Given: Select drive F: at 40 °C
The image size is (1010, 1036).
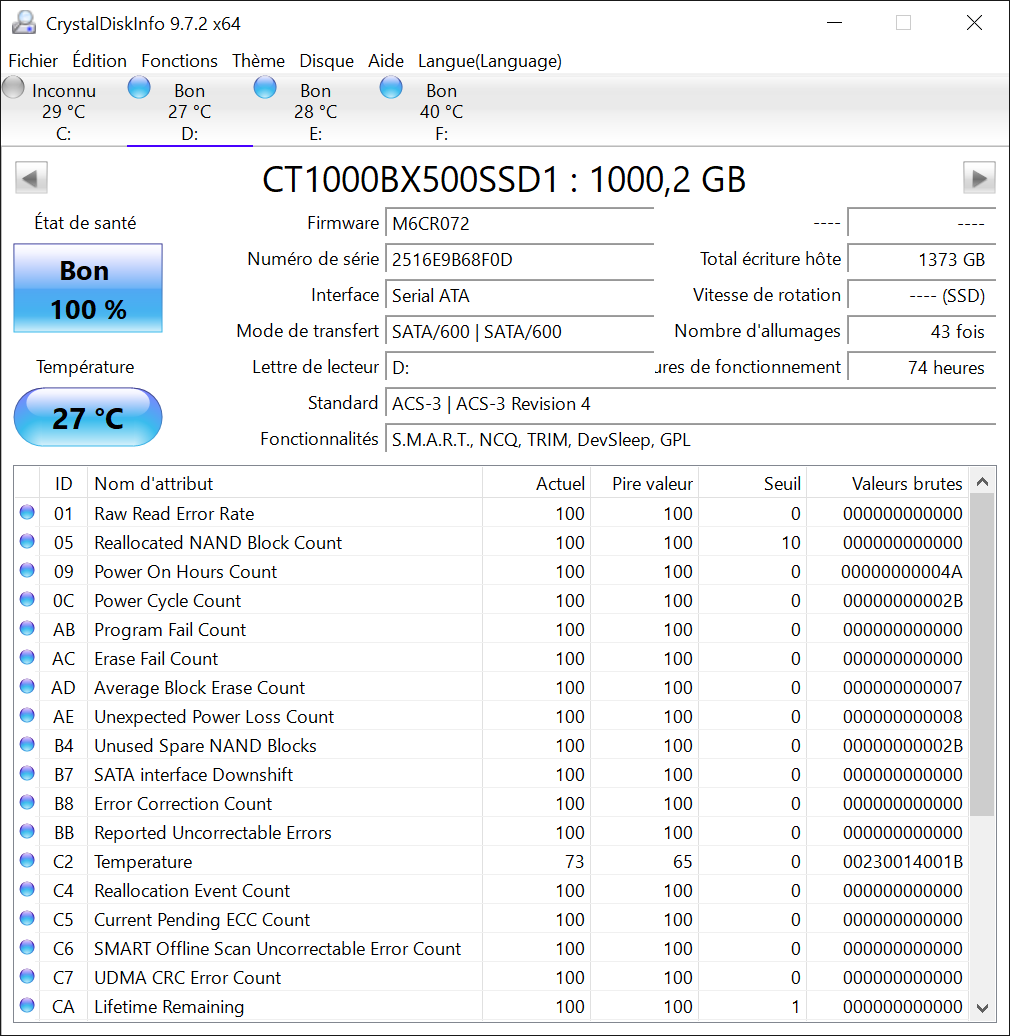Looking at the screenshot, I should [441, 111].
